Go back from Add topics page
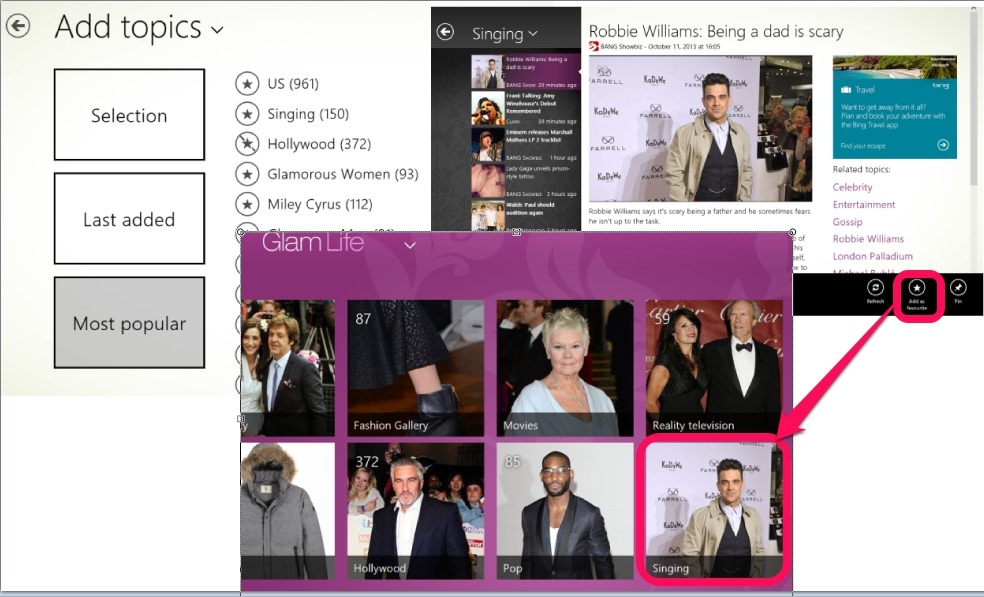This screenshot has width=984, height=597. tap(18, 26)
